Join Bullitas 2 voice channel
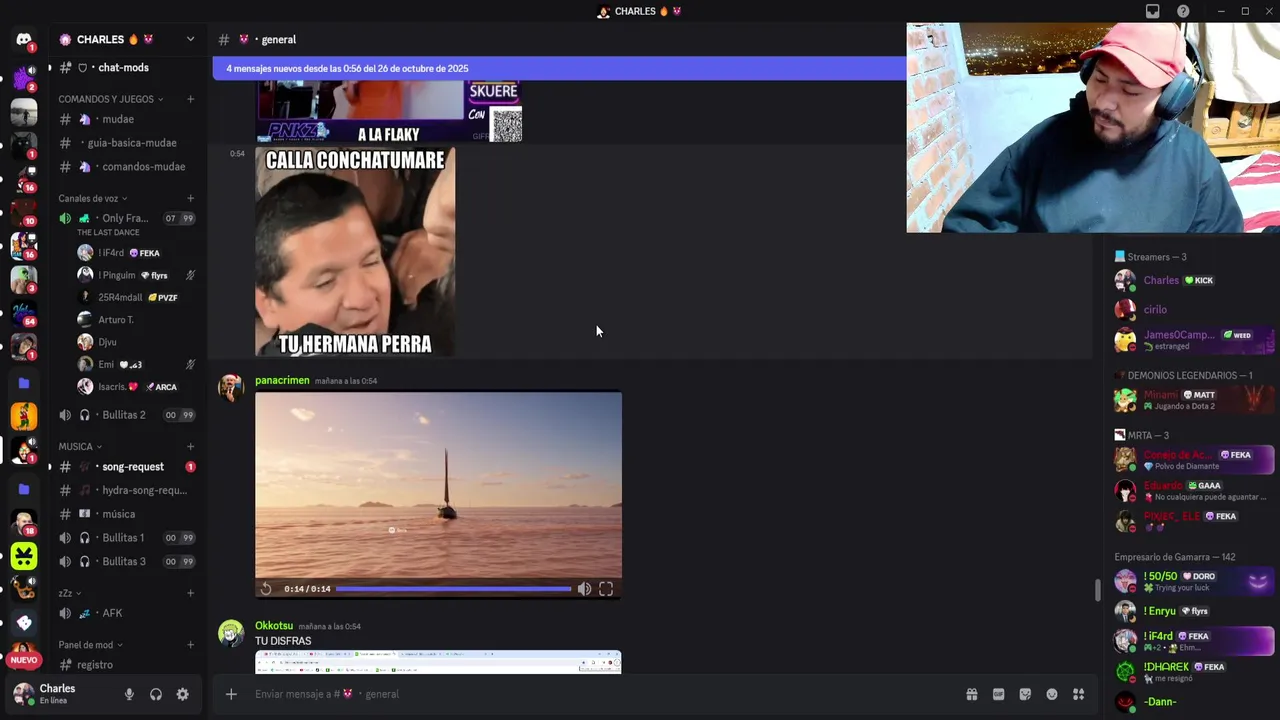The width and height of the screenshot is (1280, 720). pyautogui.click(x=127, y=415)
